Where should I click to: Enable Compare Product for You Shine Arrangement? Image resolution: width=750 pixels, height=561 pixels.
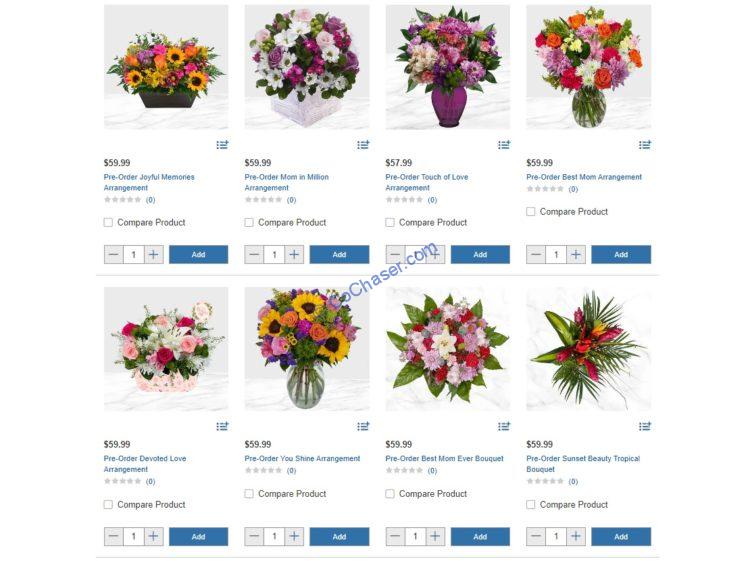coord(249,494)
